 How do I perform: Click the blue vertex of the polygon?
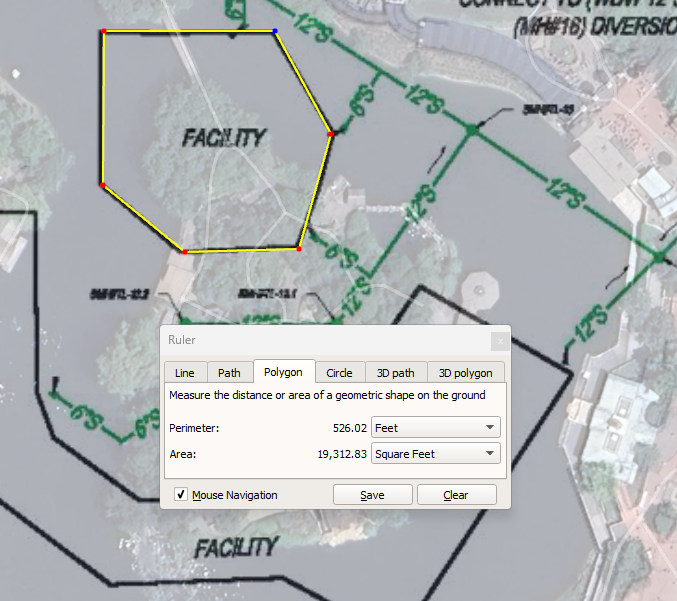click(x=275, y=32)
